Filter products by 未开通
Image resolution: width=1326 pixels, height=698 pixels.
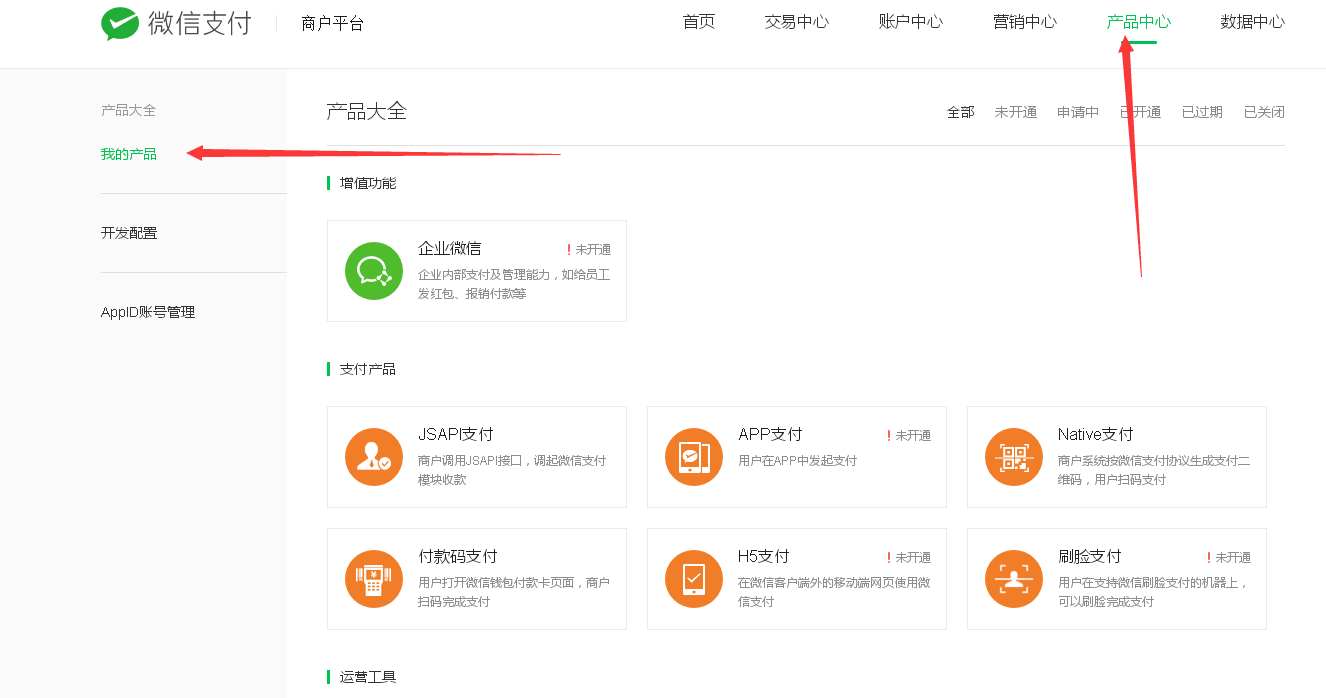tap(1016, 112)
